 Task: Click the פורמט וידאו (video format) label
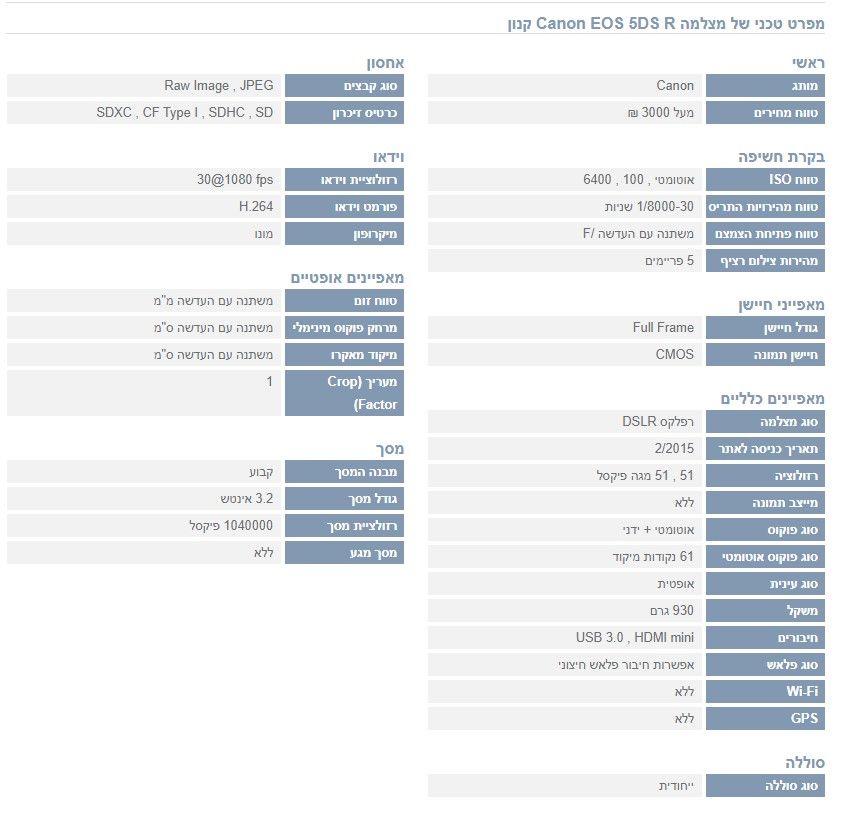pos(344,207)
